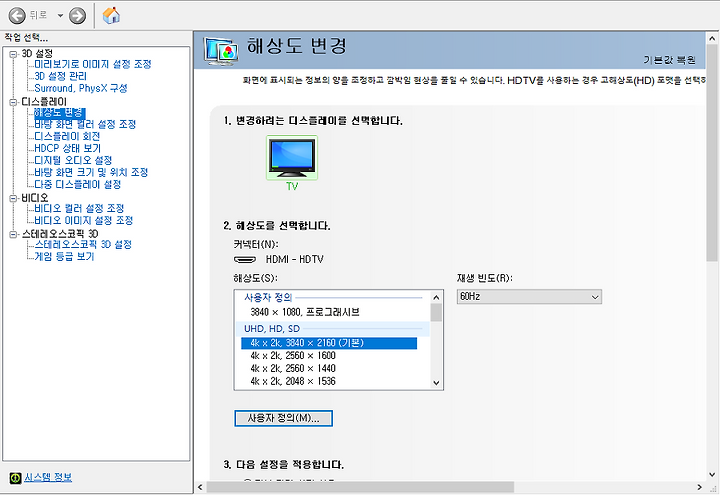Click main panel vertical scroll down arrow
This screenshot has height=495, width=720.
[x=712, y=474]
